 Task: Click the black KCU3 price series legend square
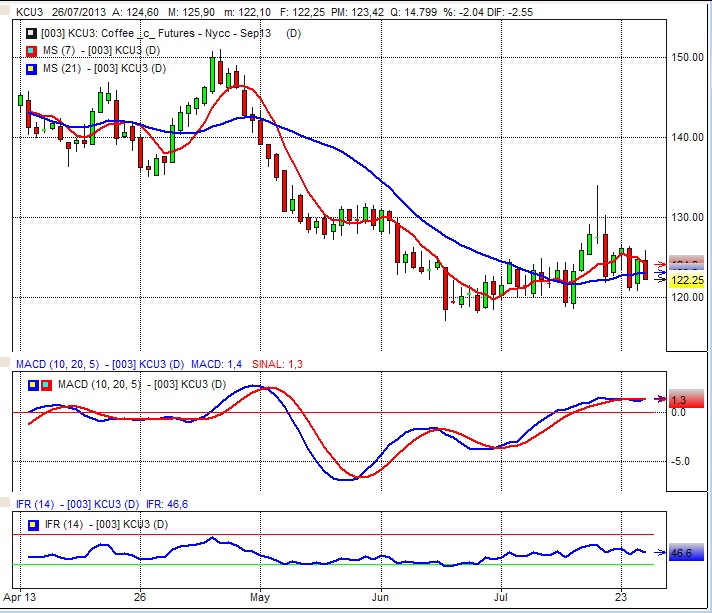tap(30, 34)
